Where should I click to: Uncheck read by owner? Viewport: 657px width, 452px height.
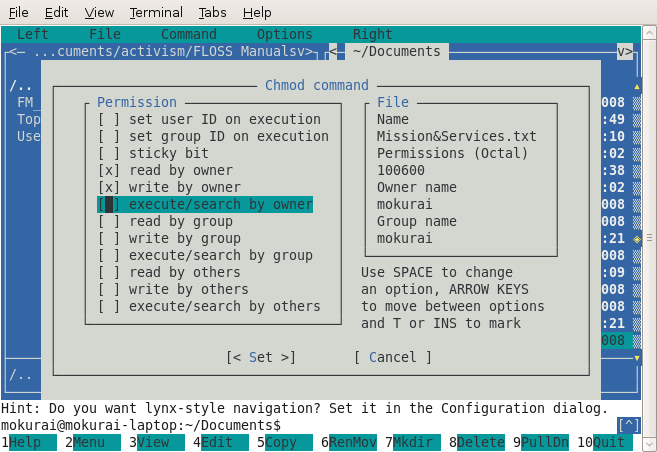[x=165, y=170]
